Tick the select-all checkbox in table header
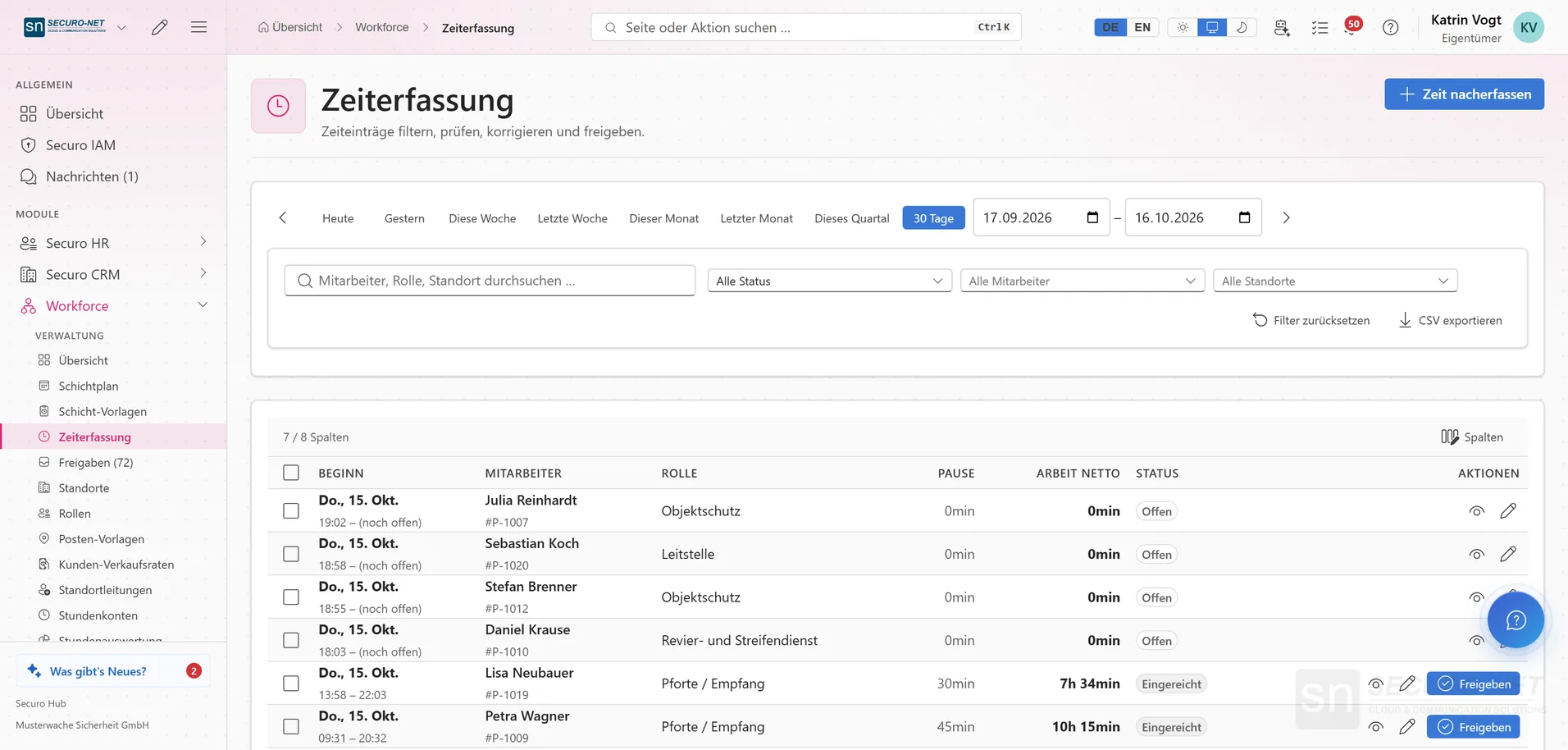 click(x=291, y=473)
